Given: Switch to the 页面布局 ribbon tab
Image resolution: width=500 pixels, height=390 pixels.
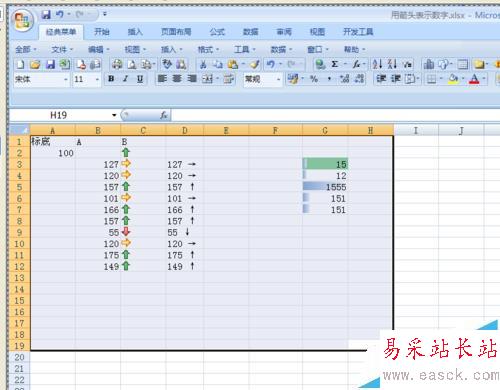Looking at the screenshot, I should (176, 32).
